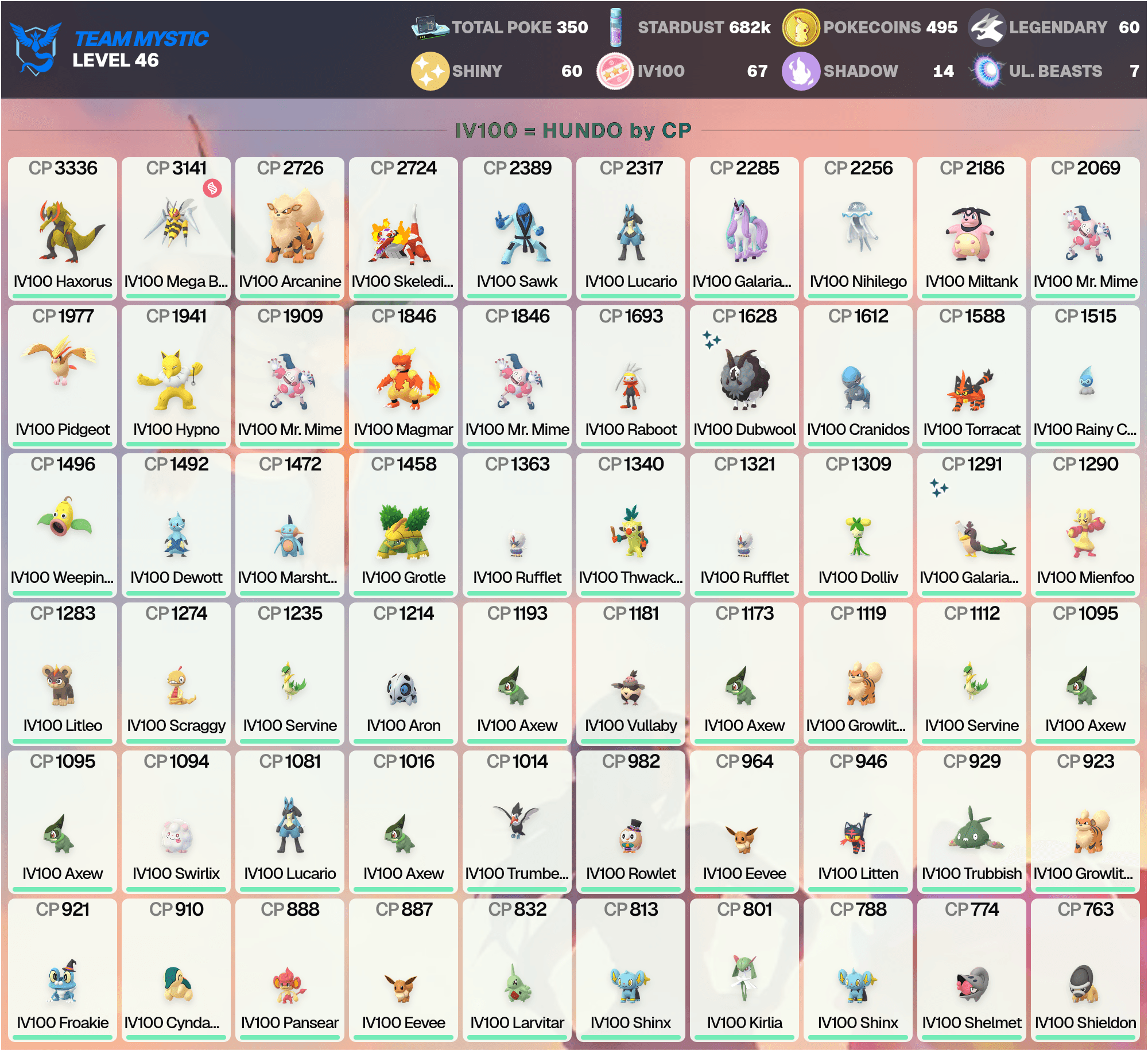The image size is (1148, 1050).
Task: Click the Total Poke storage device icon
Action: pos(430,27)
